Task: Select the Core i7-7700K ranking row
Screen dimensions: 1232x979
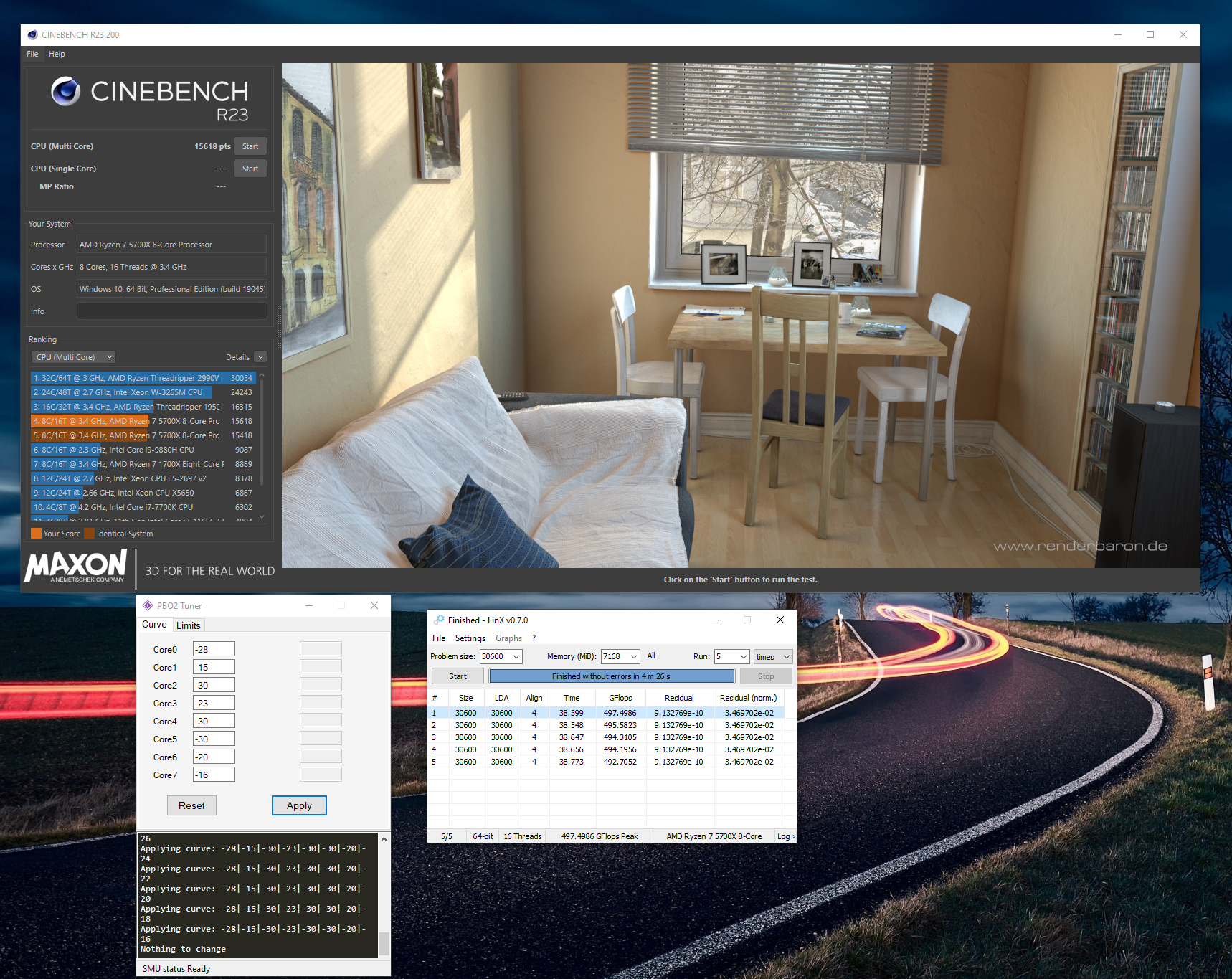Action: point(143,507)
